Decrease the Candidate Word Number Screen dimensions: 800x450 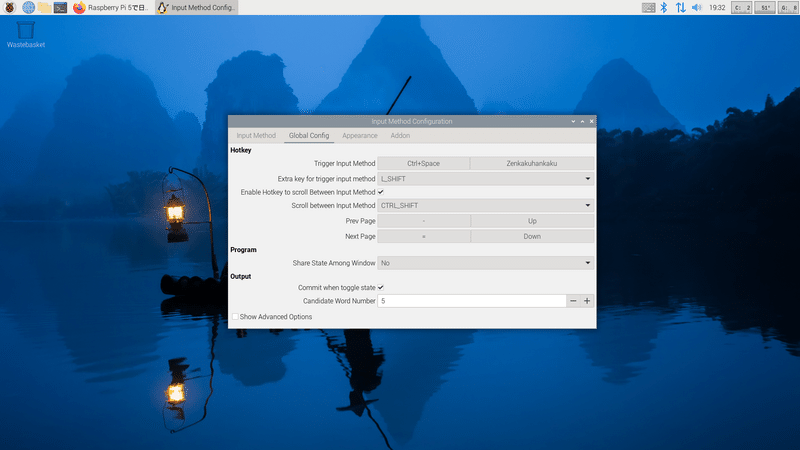(x=573, y=301)
